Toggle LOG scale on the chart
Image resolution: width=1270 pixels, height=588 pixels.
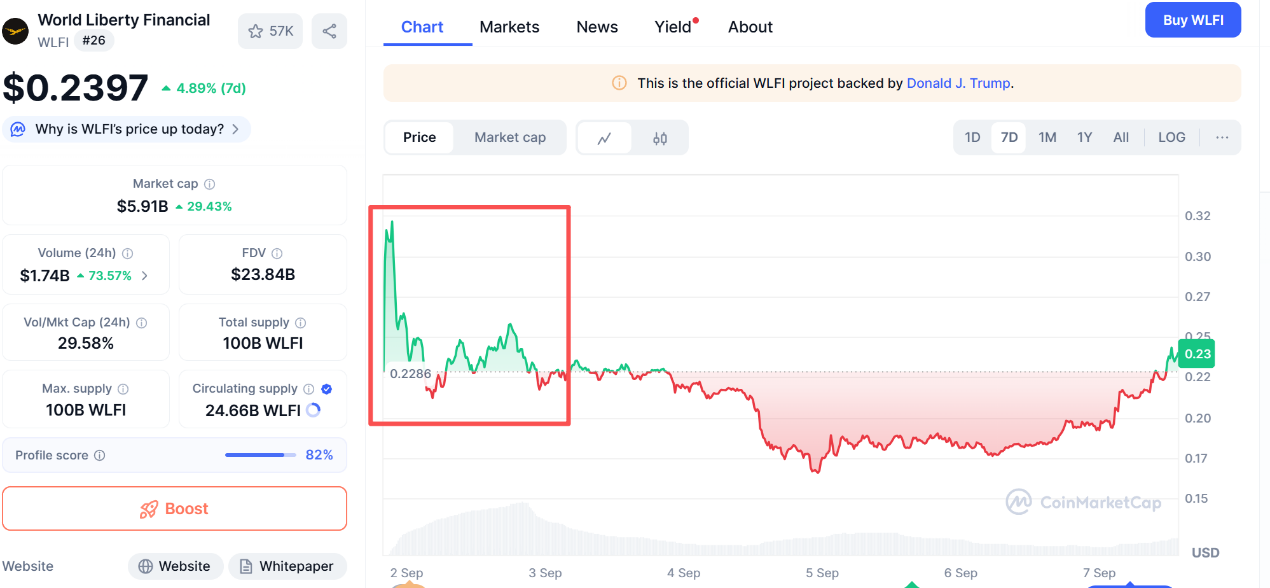click(1172, 137)
